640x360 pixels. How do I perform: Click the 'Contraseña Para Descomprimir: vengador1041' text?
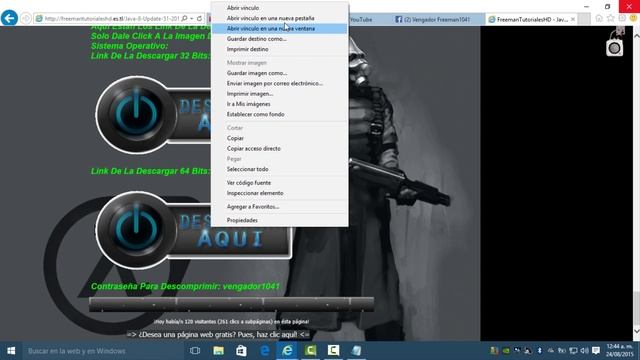click(185, 286)
